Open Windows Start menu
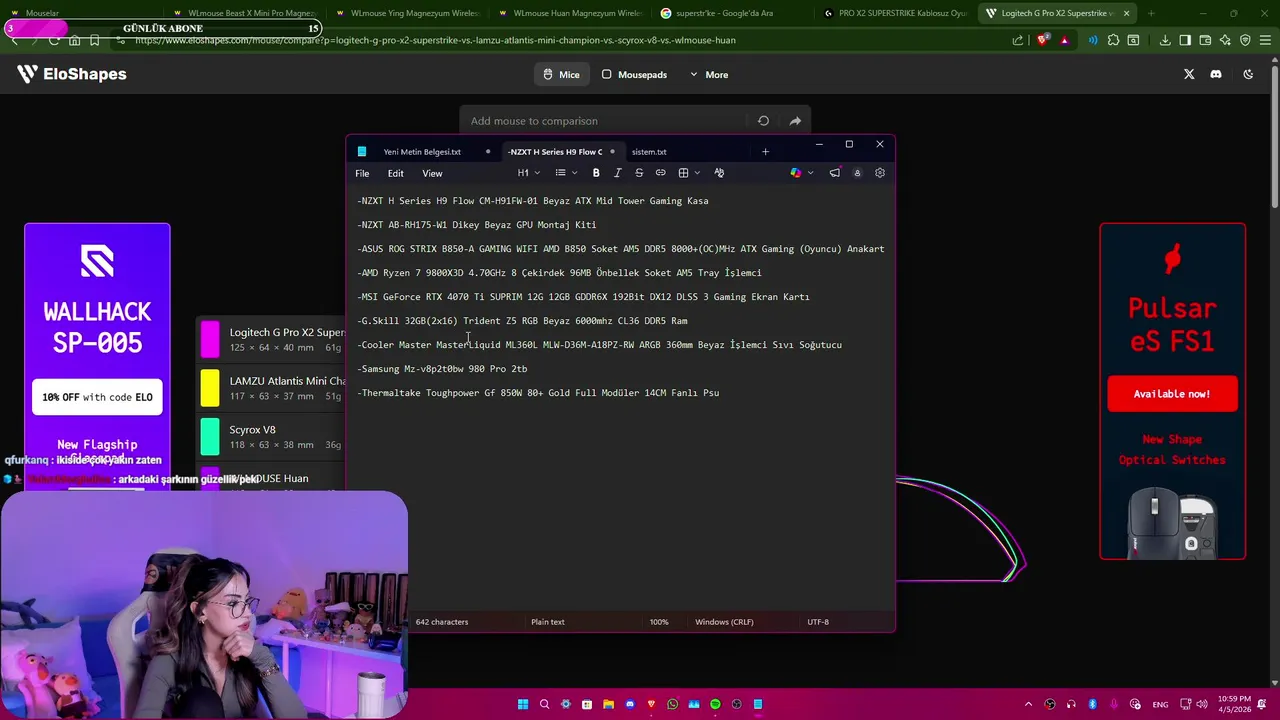The height and width of the screenshot is (720, 1280). pos(523,704)
